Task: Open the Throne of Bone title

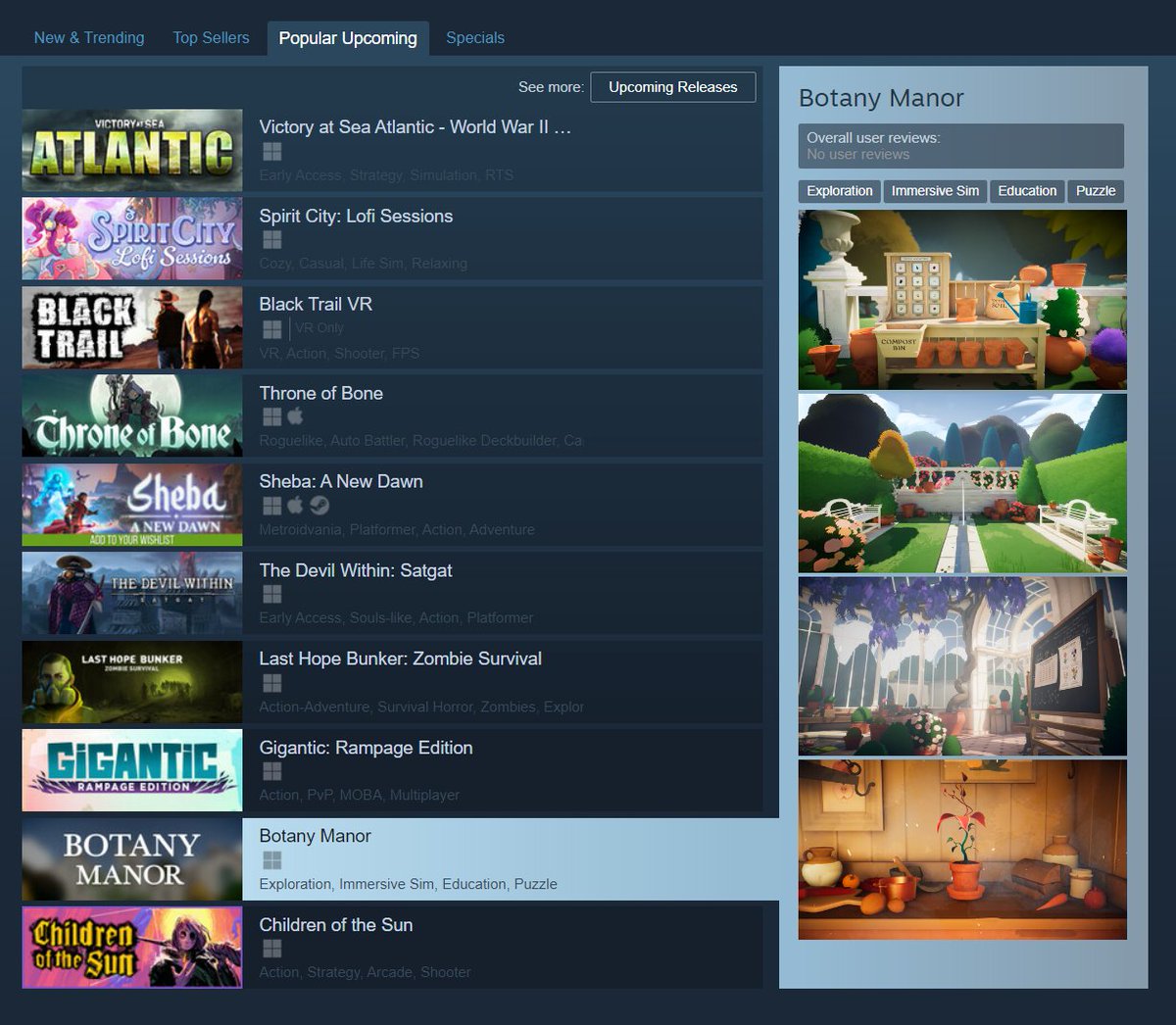Action: 320,393
